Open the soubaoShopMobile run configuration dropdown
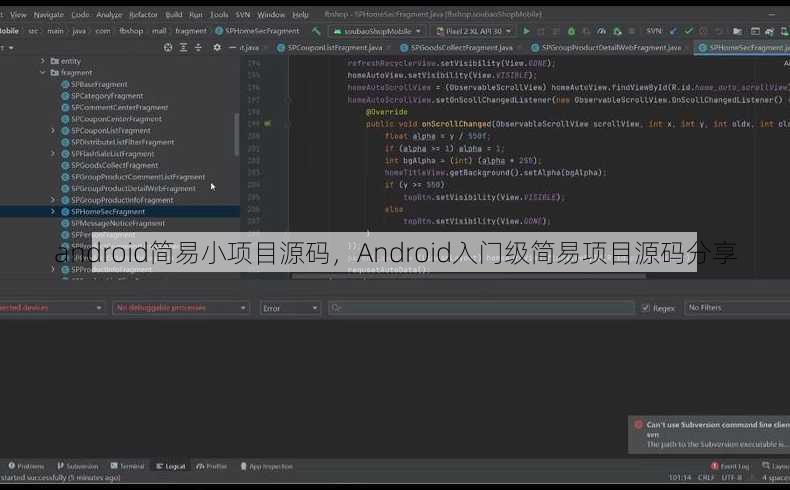790x490 pixels. tap(377, 31)
